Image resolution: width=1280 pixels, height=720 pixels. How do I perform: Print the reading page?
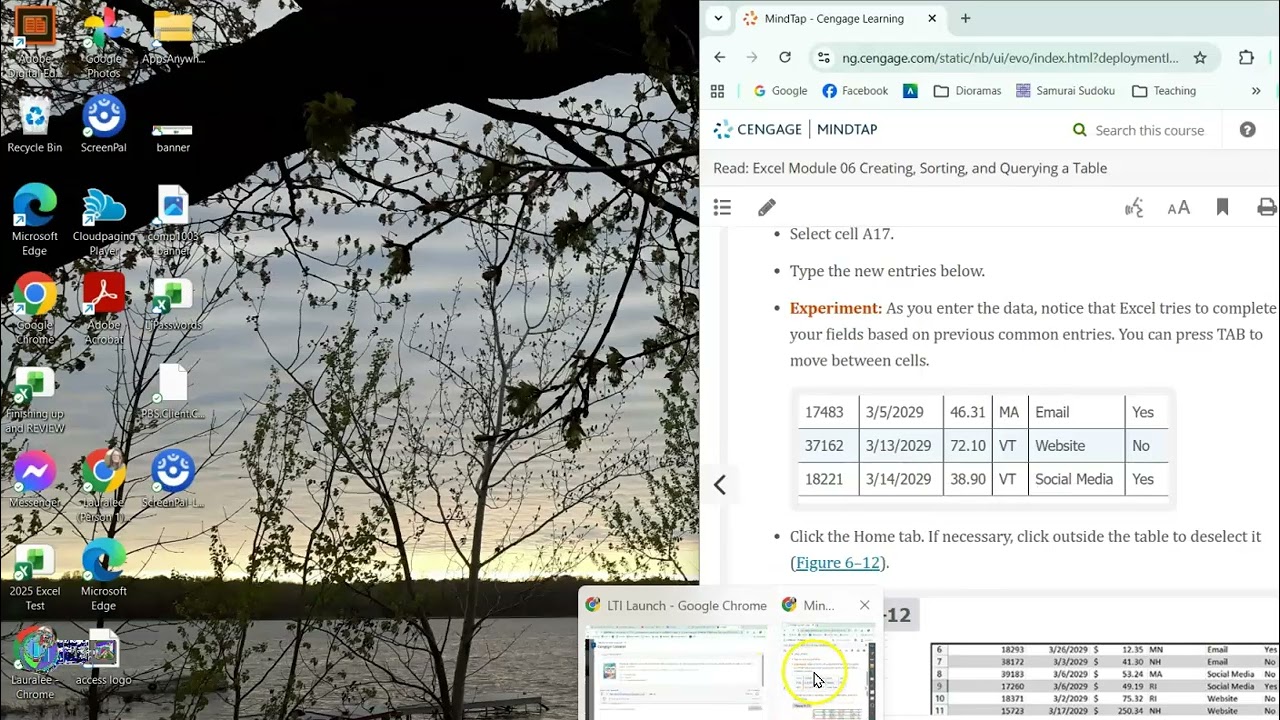[1267, 207]
